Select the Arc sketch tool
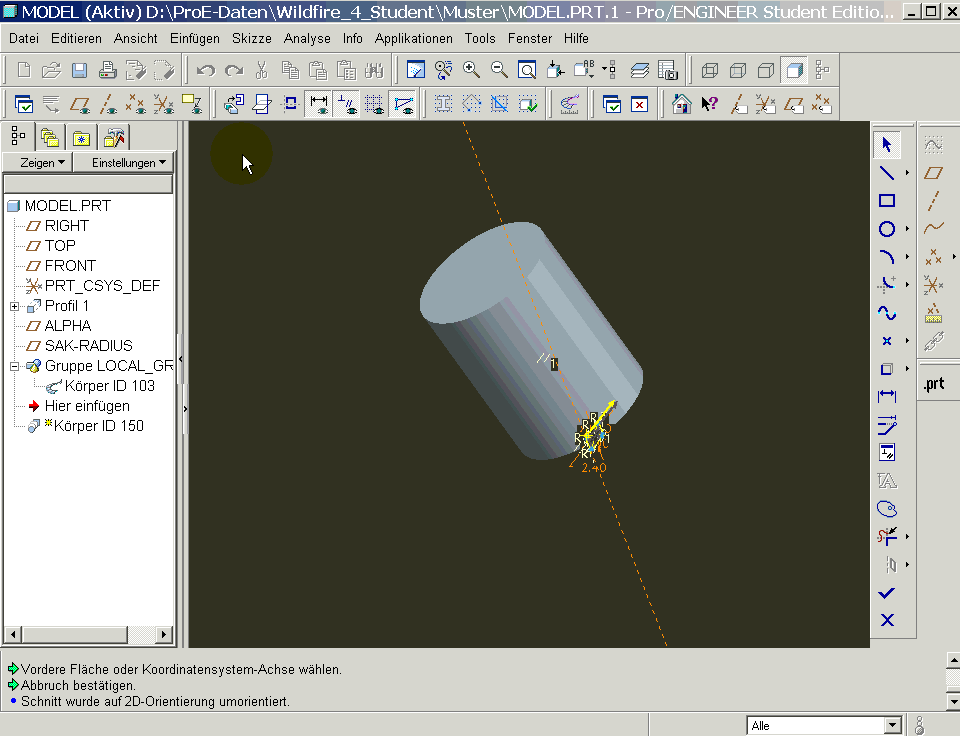 click(887, 257)
